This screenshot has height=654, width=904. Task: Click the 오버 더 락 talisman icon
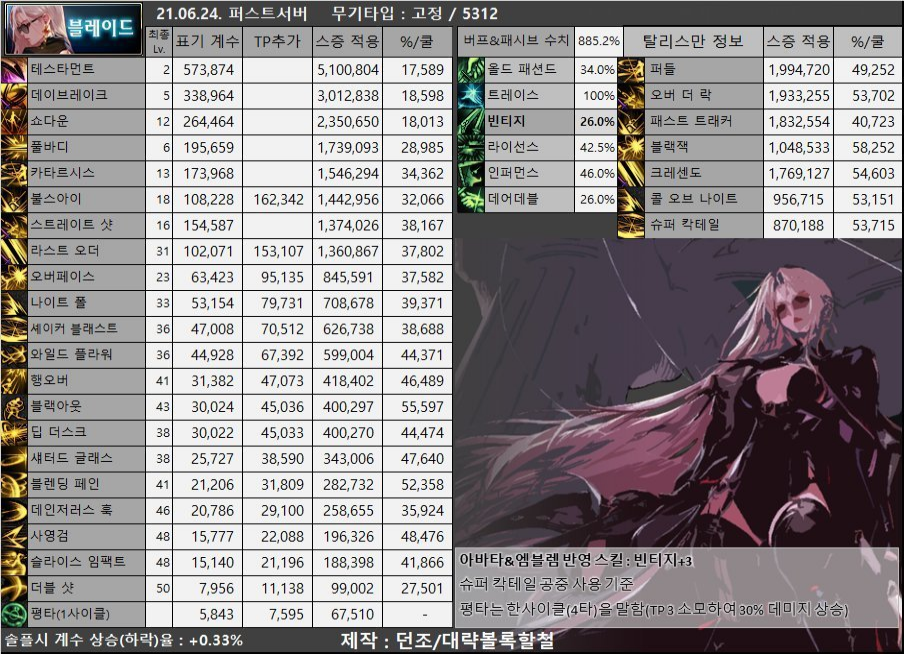click(631, 96)
